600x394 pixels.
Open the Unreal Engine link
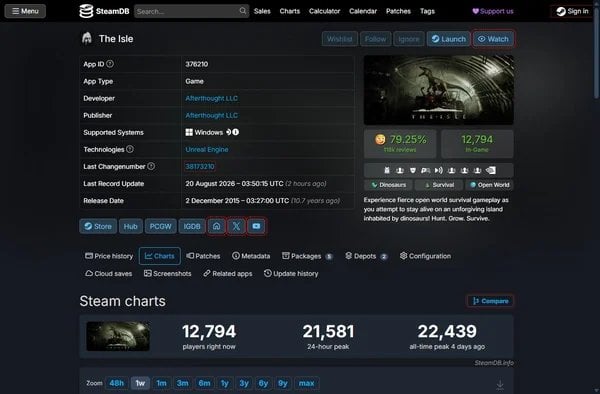(207, 149)
